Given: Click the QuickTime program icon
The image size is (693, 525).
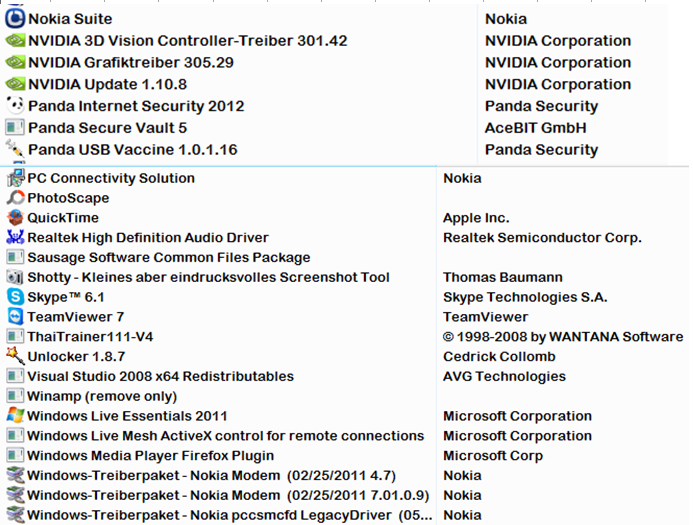Looking at the screenshot, I should [x=15, y=217].
